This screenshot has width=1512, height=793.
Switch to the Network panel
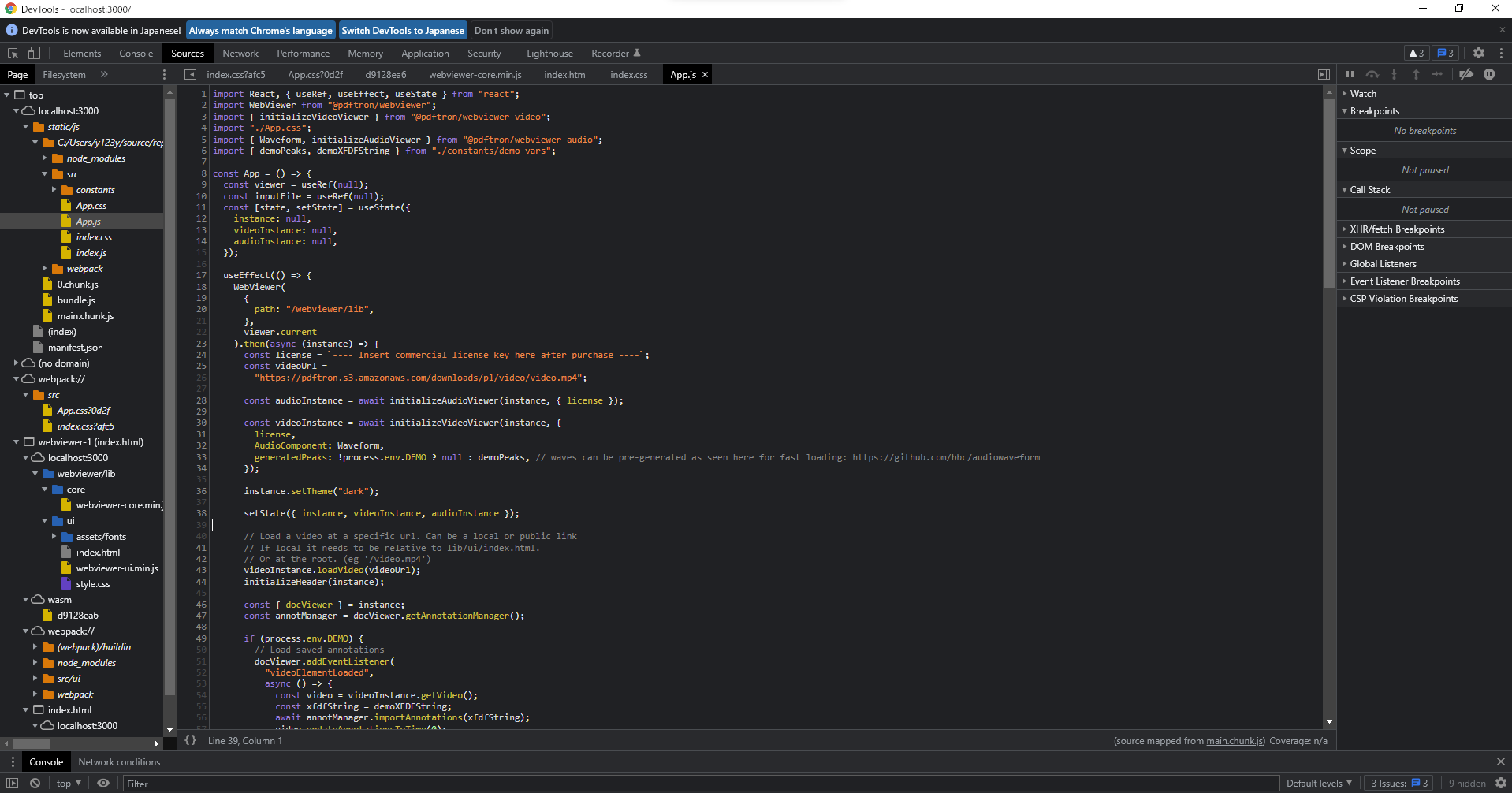(240, 53)
